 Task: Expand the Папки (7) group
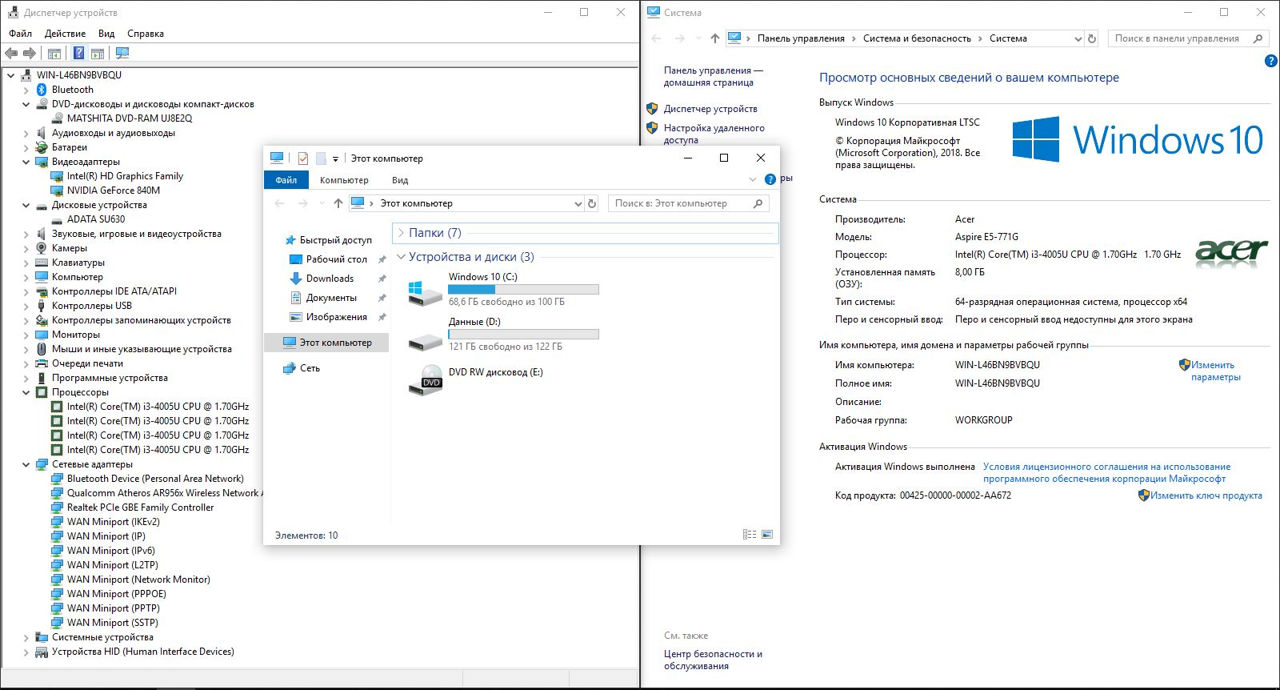[401, 233]
